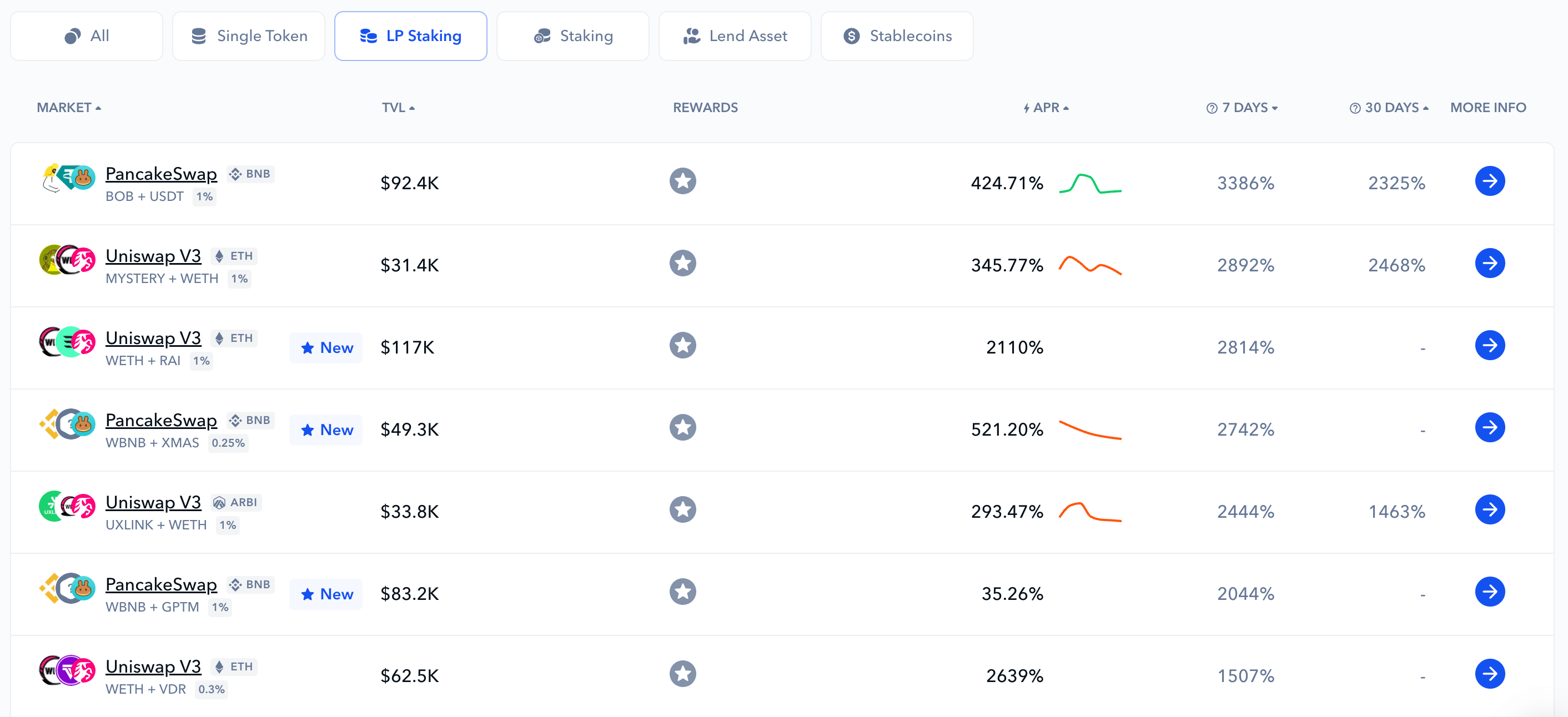Sort the table by TVL column

(398, 108)
